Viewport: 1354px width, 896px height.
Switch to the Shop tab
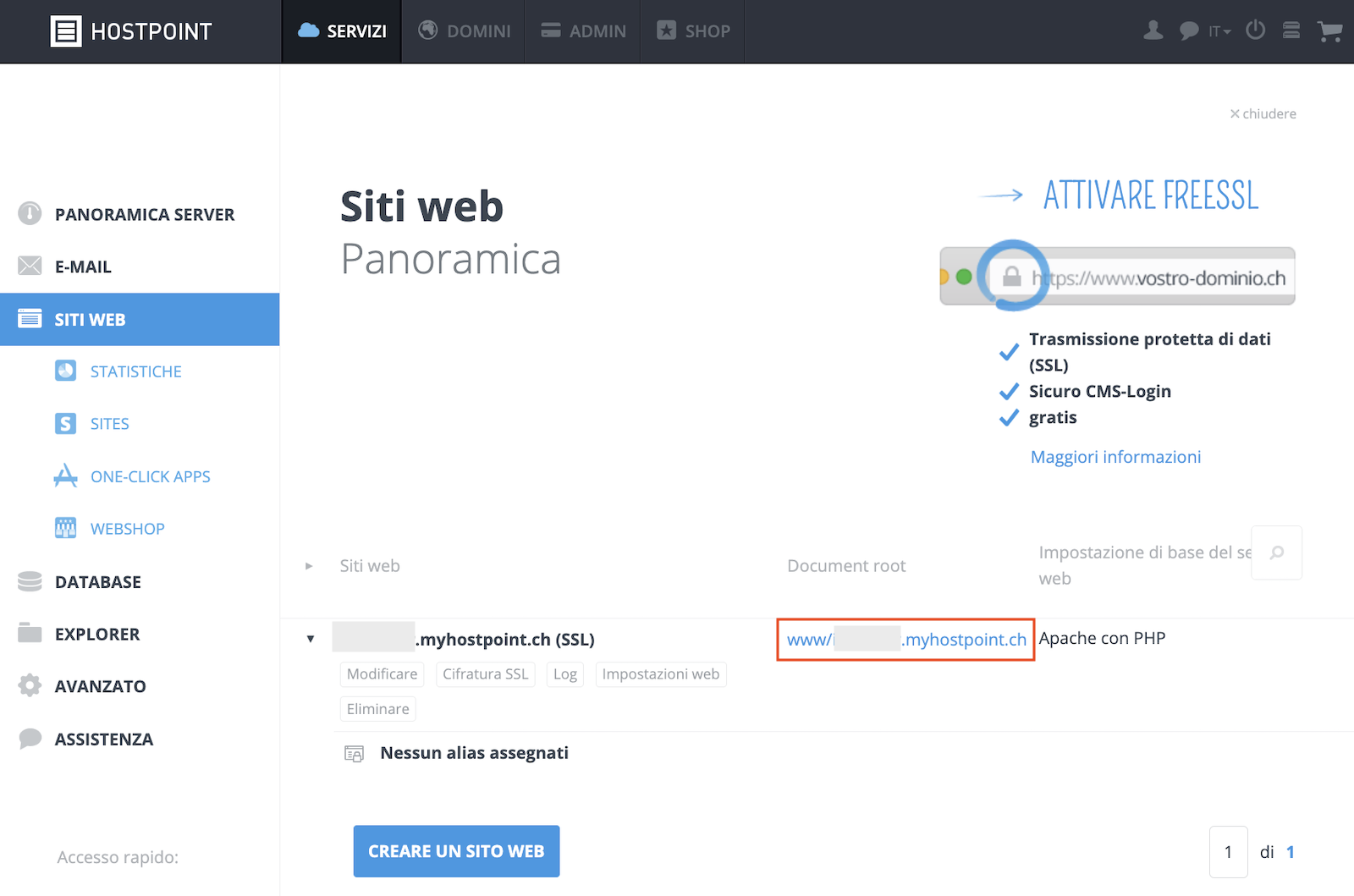point(693,31)
